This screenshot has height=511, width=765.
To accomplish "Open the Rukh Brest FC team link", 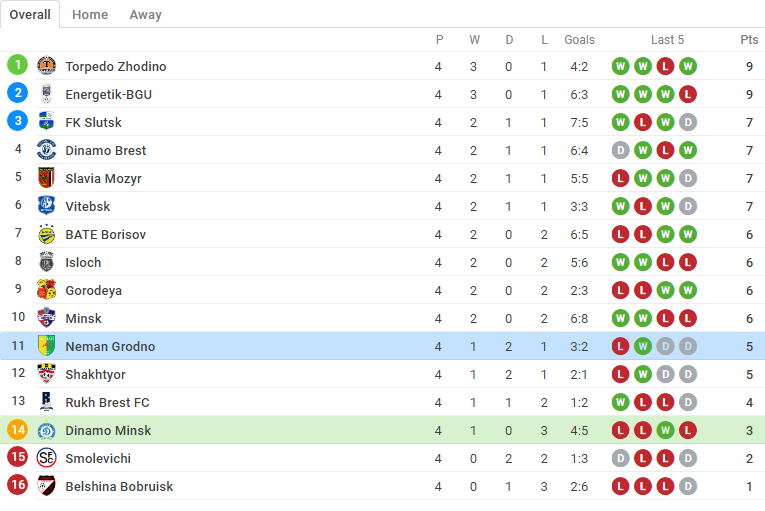I will point(107,402).
